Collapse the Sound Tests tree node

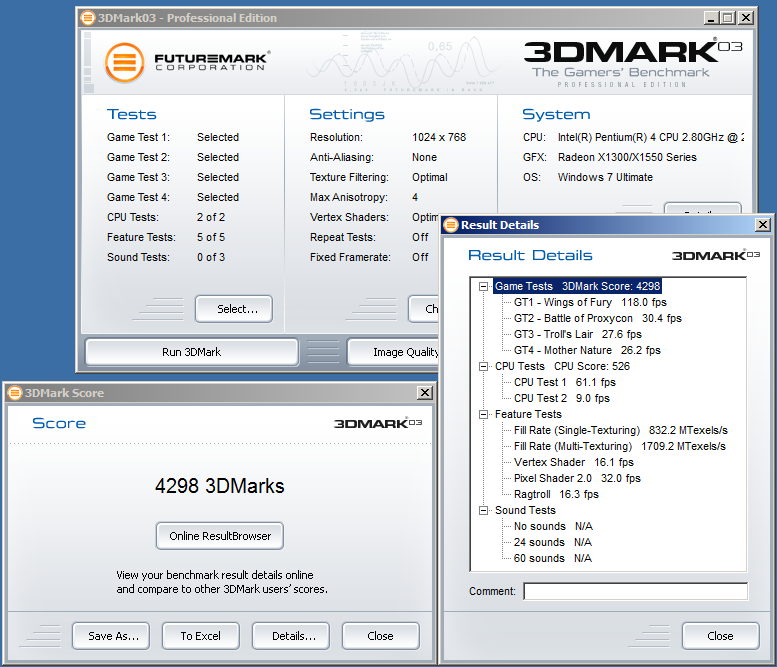(483, 510)
